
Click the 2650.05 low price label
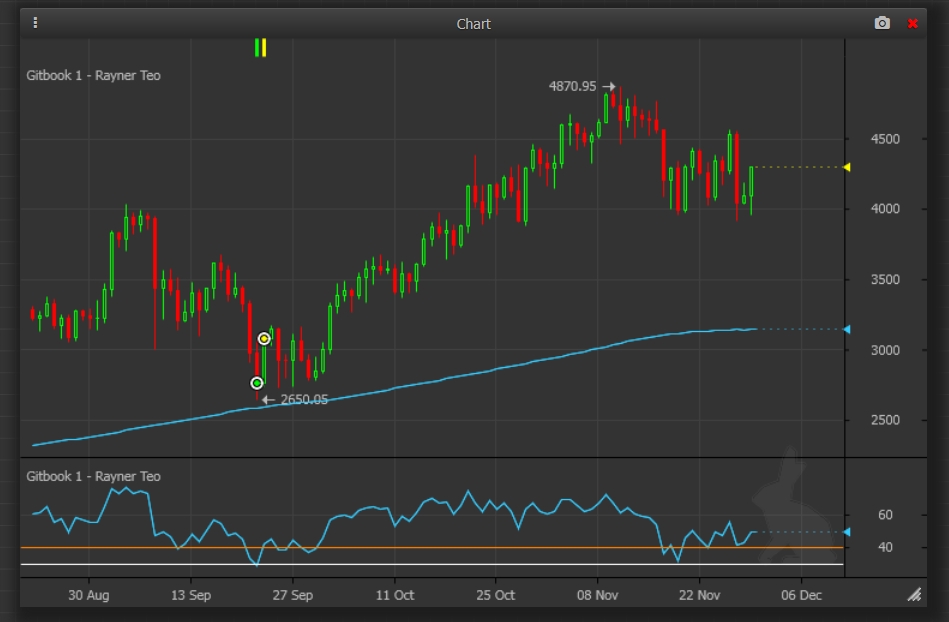click(304, 400)
